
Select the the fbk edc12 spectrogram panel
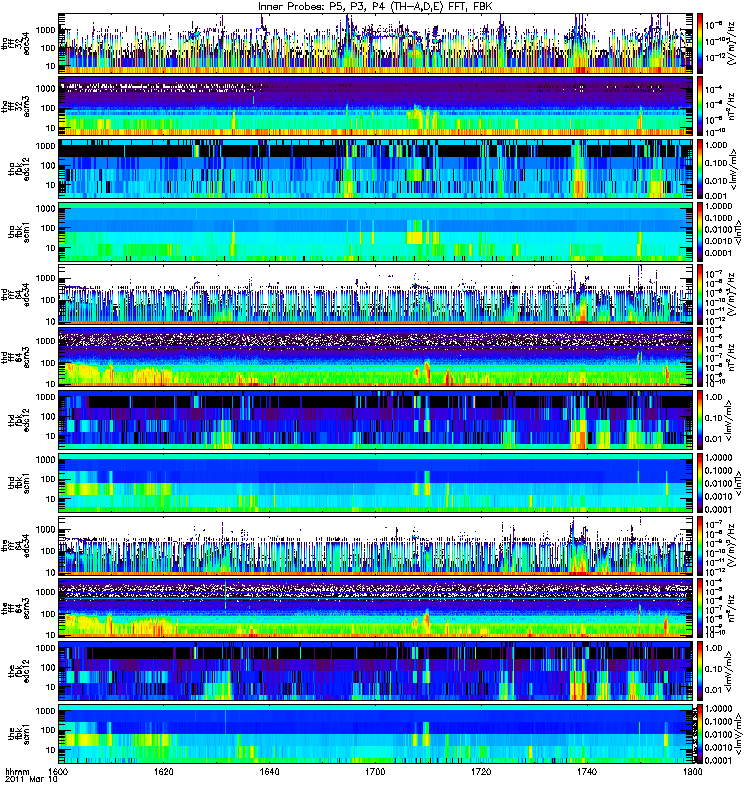376,671
